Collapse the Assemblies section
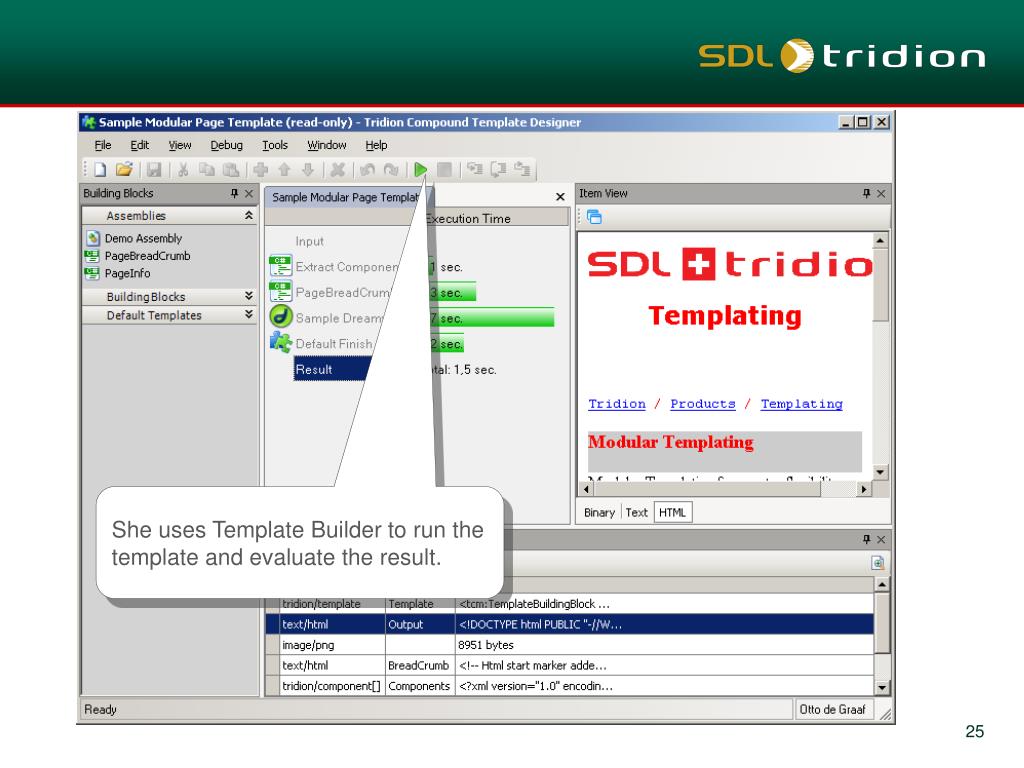This screenshot has height=768, width=1024. click(249, 216)
